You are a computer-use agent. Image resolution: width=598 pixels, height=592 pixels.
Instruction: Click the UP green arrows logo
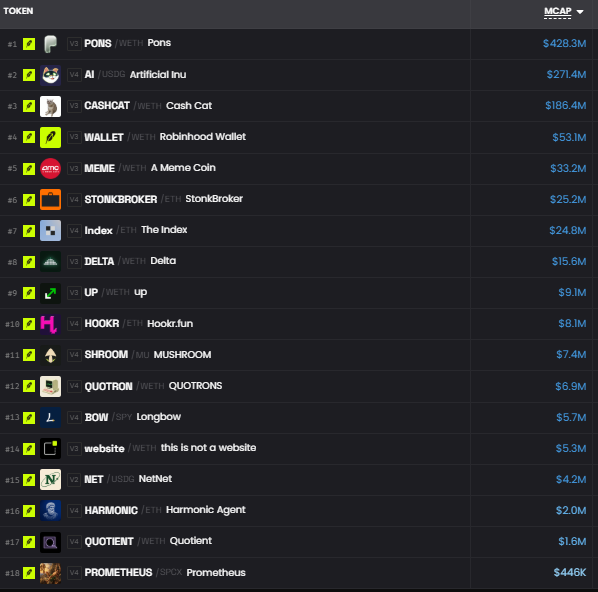coord(50,293)
